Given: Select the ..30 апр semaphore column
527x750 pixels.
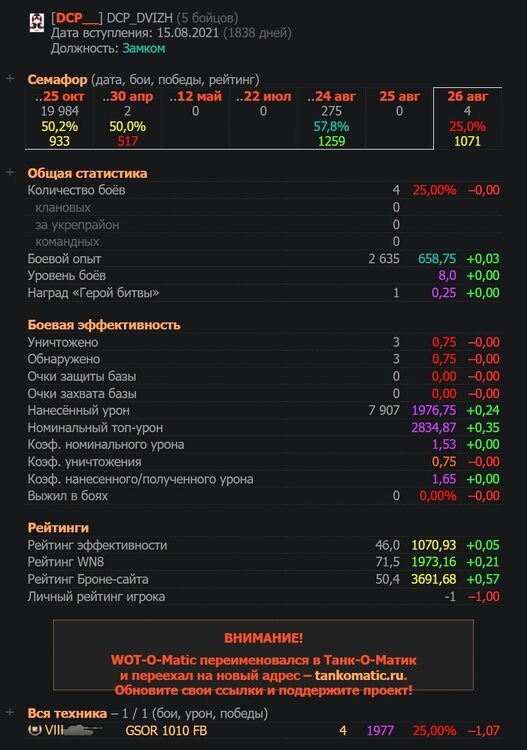Looking at the screenshot, I should [127, 118].
